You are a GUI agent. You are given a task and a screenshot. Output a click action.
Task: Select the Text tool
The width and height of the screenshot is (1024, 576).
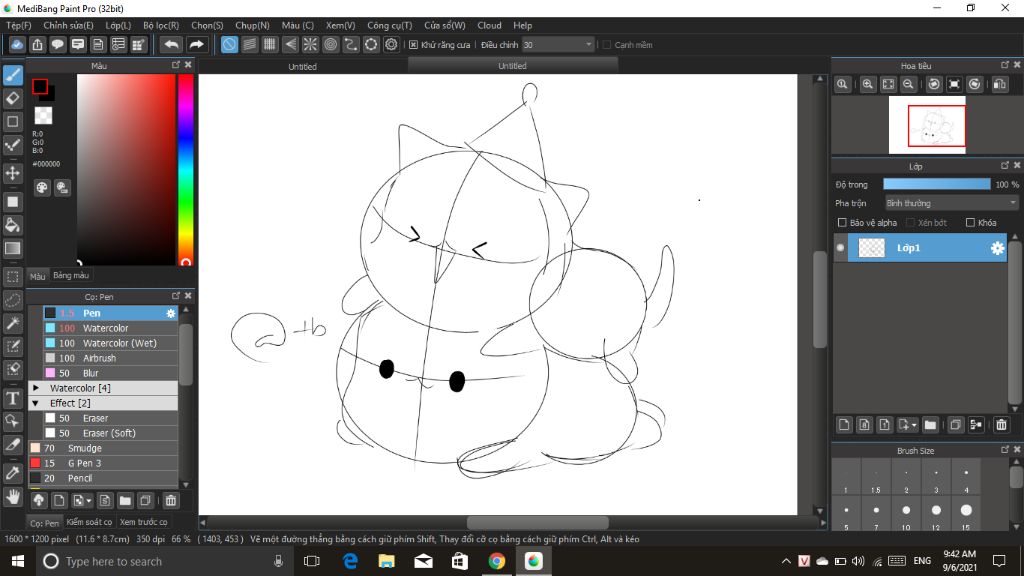tap(12, 398)
